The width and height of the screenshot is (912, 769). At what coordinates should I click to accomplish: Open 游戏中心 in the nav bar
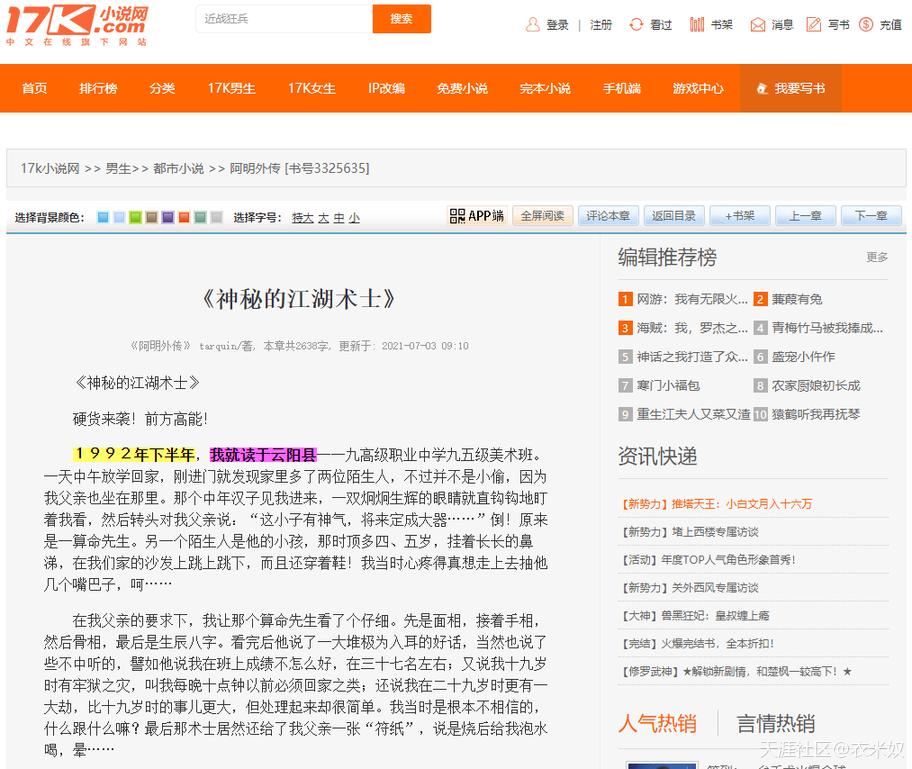pyautogui.click(x=698, y=88)
